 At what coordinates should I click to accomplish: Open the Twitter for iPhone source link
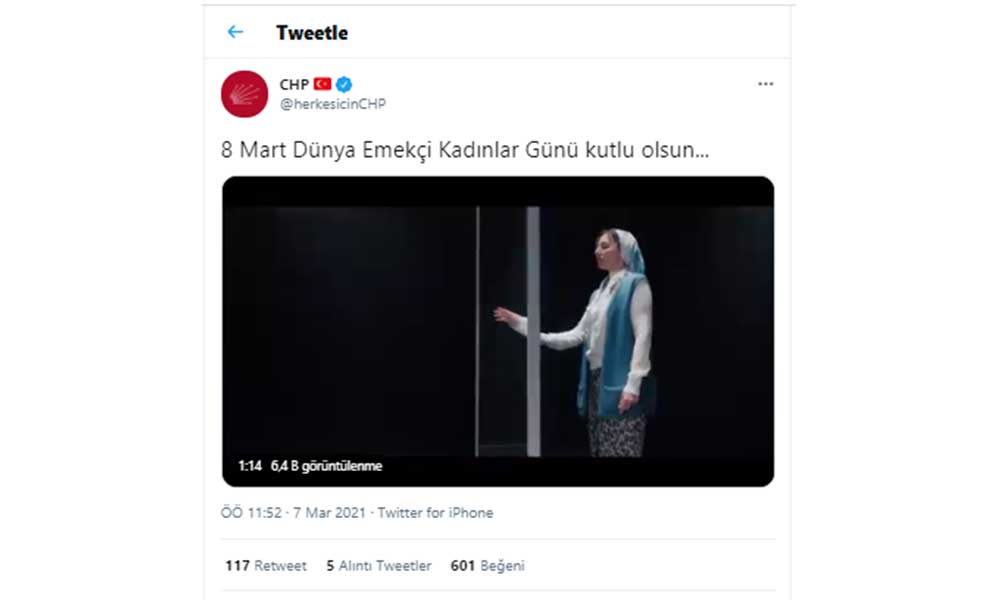436,513
